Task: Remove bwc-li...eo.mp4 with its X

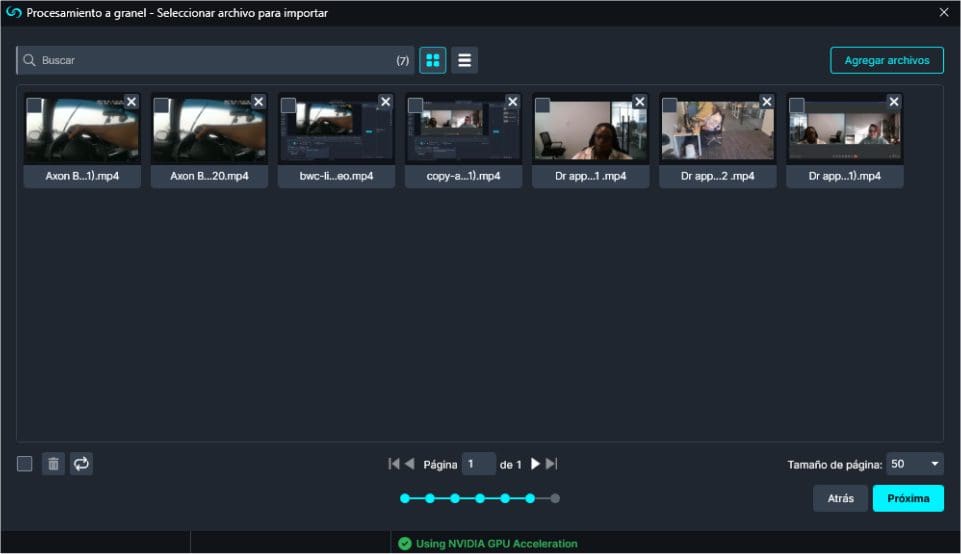Action: tap(386, 102)
